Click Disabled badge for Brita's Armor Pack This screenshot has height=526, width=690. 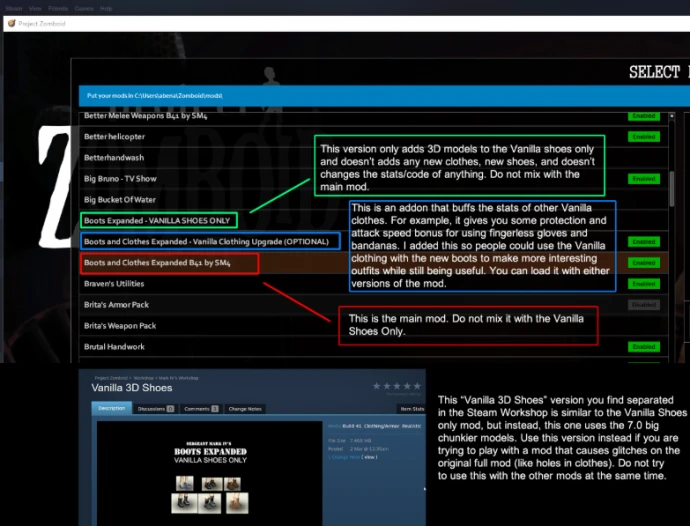644,305
